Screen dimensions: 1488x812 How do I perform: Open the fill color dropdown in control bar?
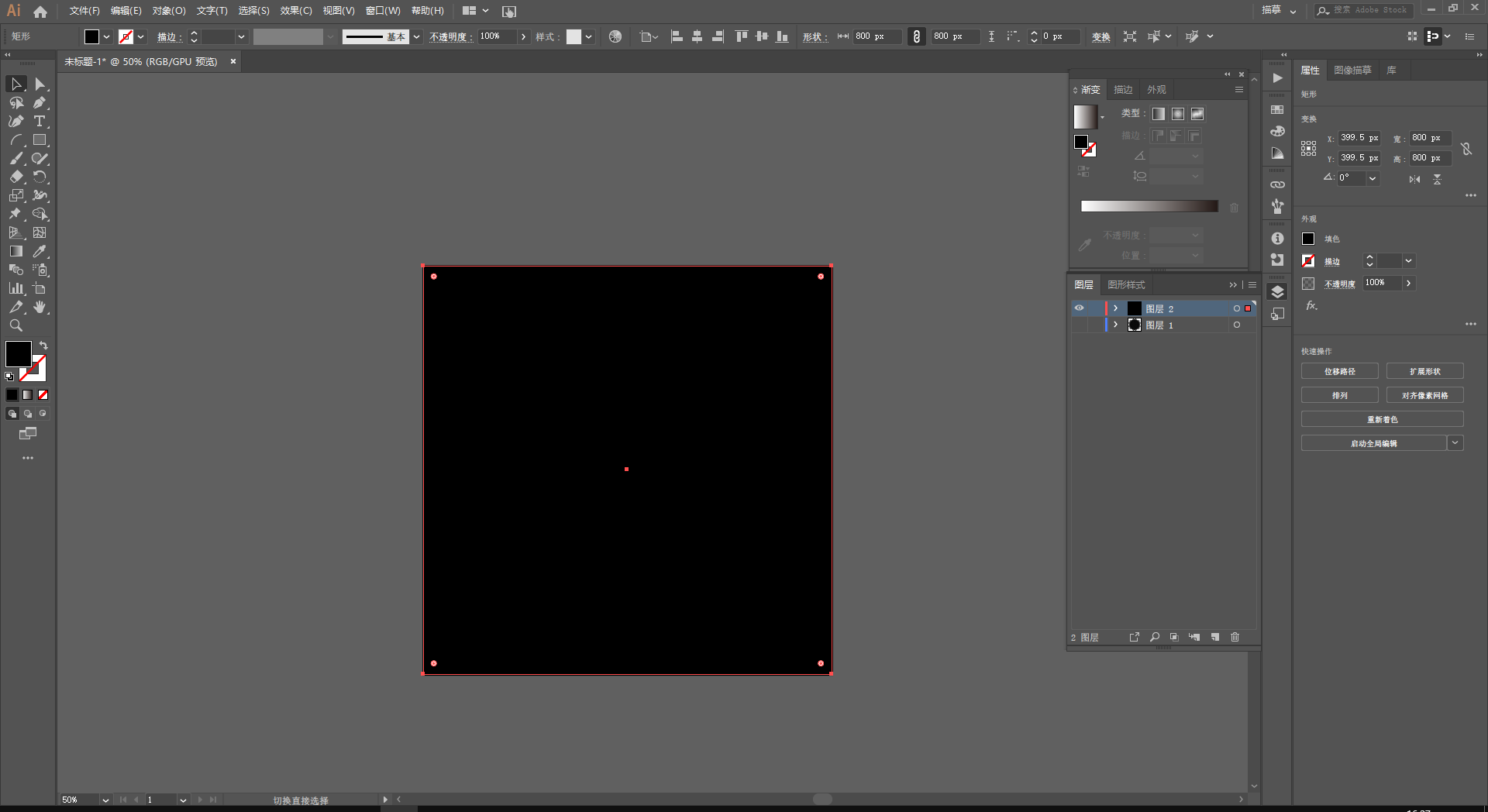[x=107, y=36]
